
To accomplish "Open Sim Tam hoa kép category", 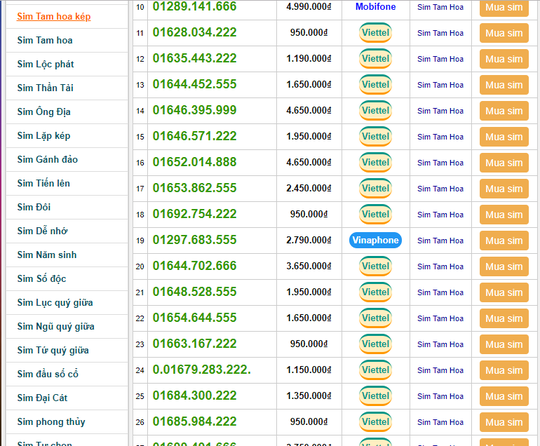I will [x=54, y=16].
